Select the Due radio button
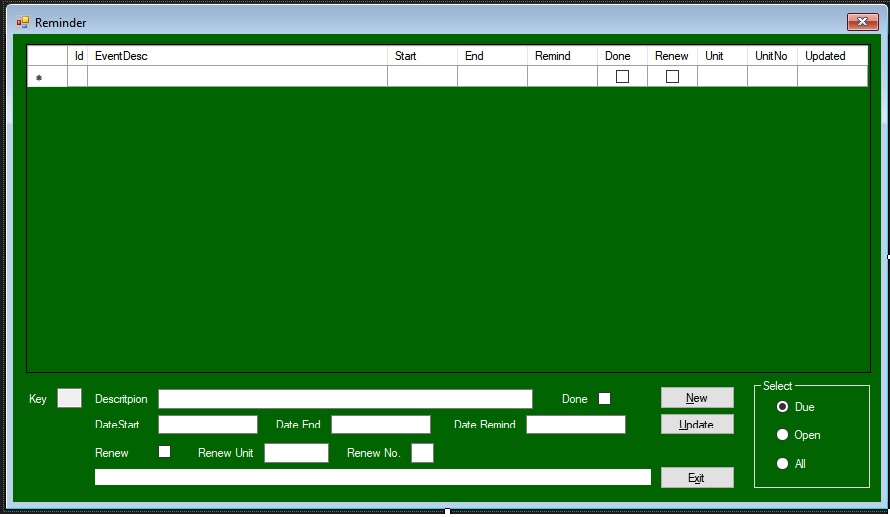Image resolution: width=890 pixels, height=517 pixels. click(x=783, y=407)
